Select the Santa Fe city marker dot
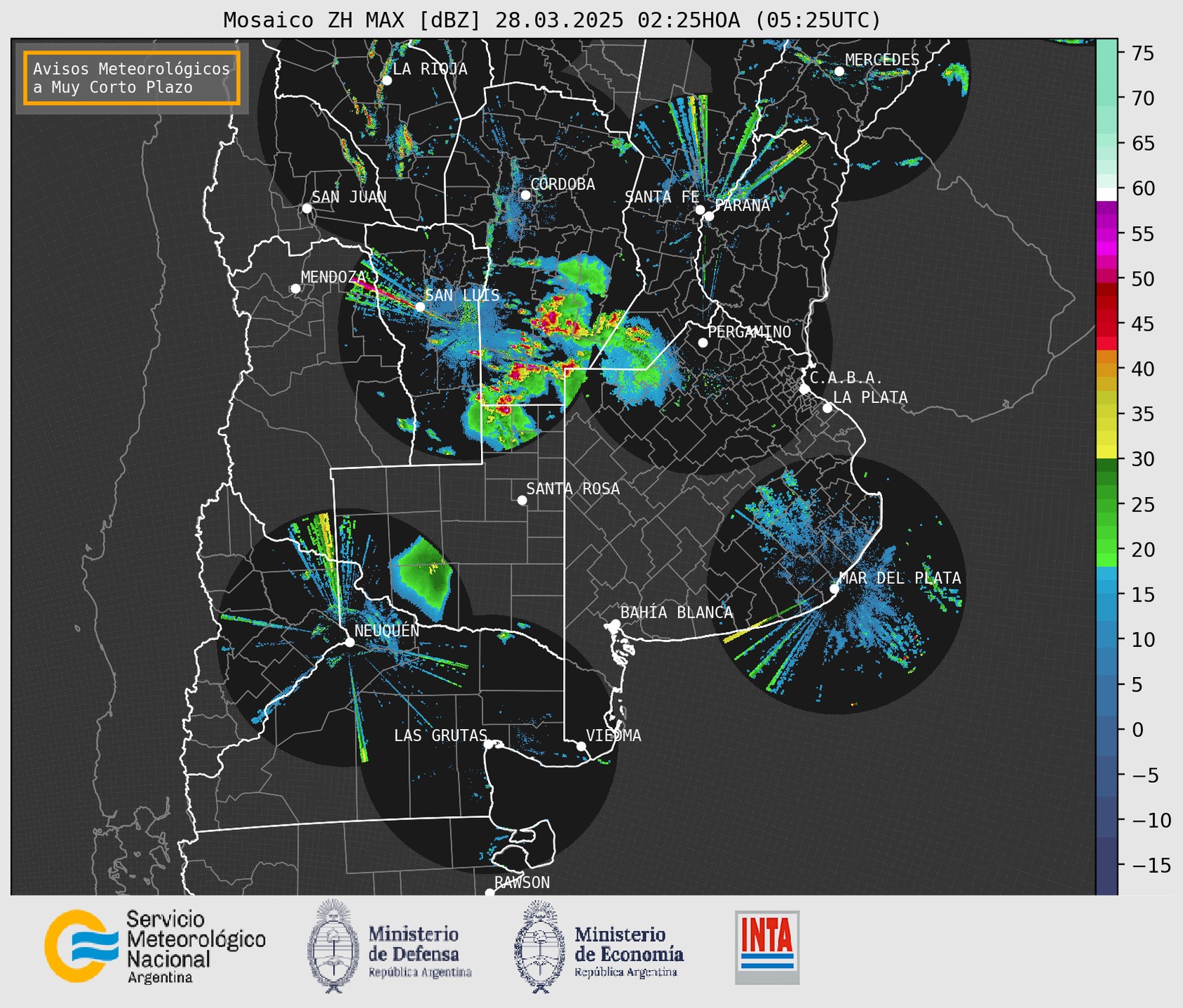Image resolution: width=1183 pixels, height=1008 pixels. coord(700,210)
